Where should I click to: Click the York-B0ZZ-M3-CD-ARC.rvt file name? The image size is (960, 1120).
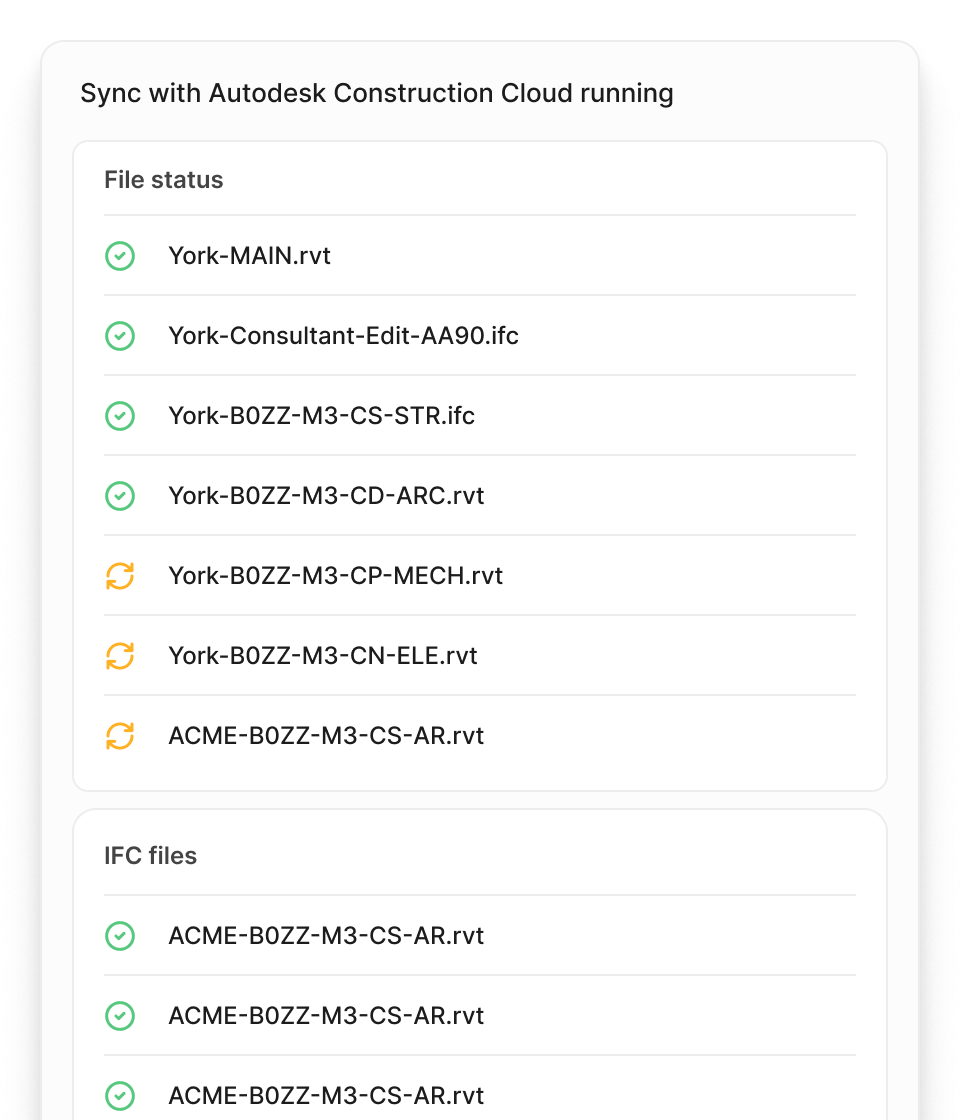tap(325, 496)
